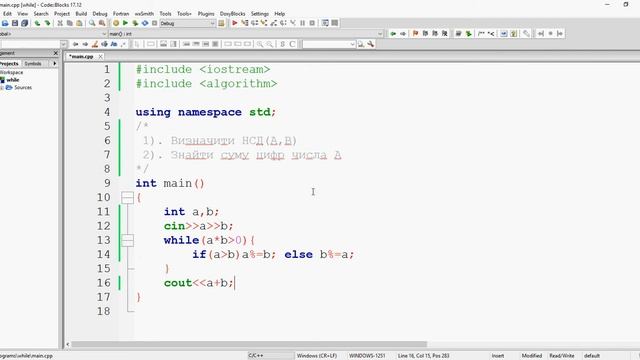Image resolution: width=640 pixels, height=360 pixels.
Task: Jump back using the green left arrow icon
Action: [393, 33]
